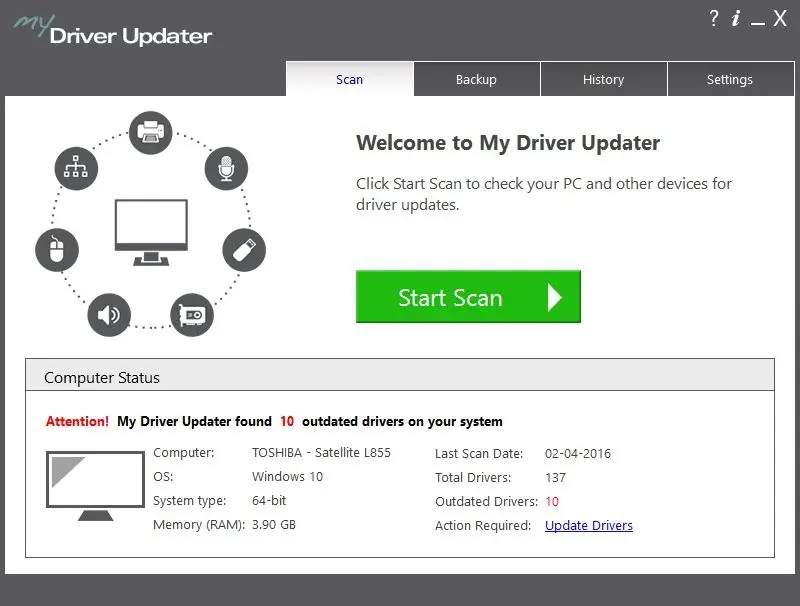
Task: Click the 64-bit system type value
Action: [x=269, y=500]
